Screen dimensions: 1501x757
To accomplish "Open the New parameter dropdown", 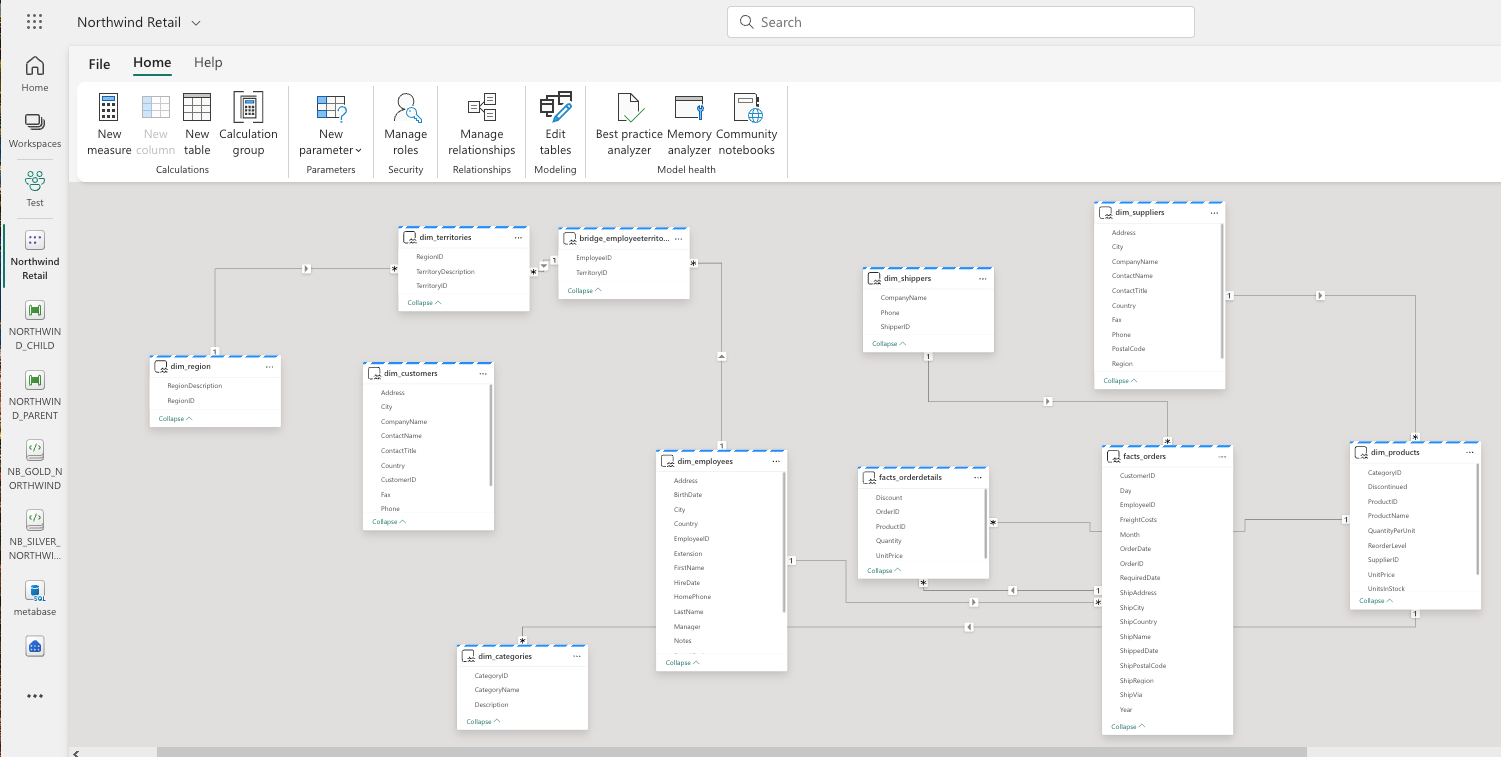I will pyautogui.click(x=331, y=125).
